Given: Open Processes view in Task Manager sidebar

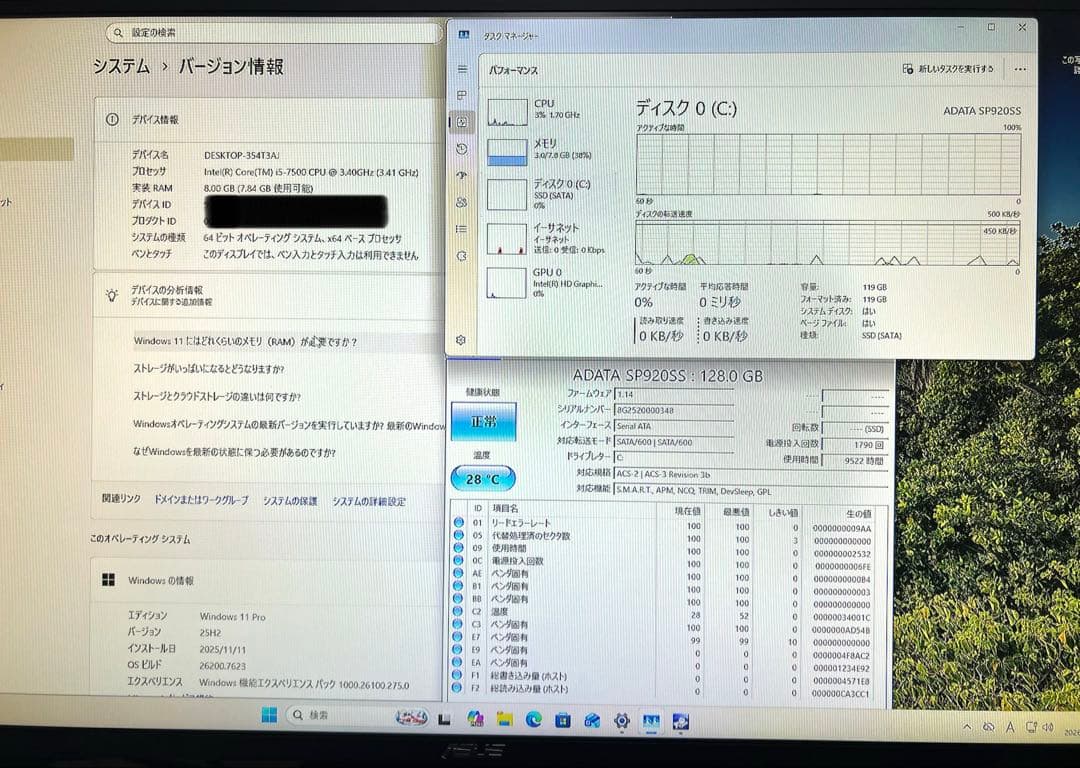Looking at the screenshot, I should pos(461,95).
